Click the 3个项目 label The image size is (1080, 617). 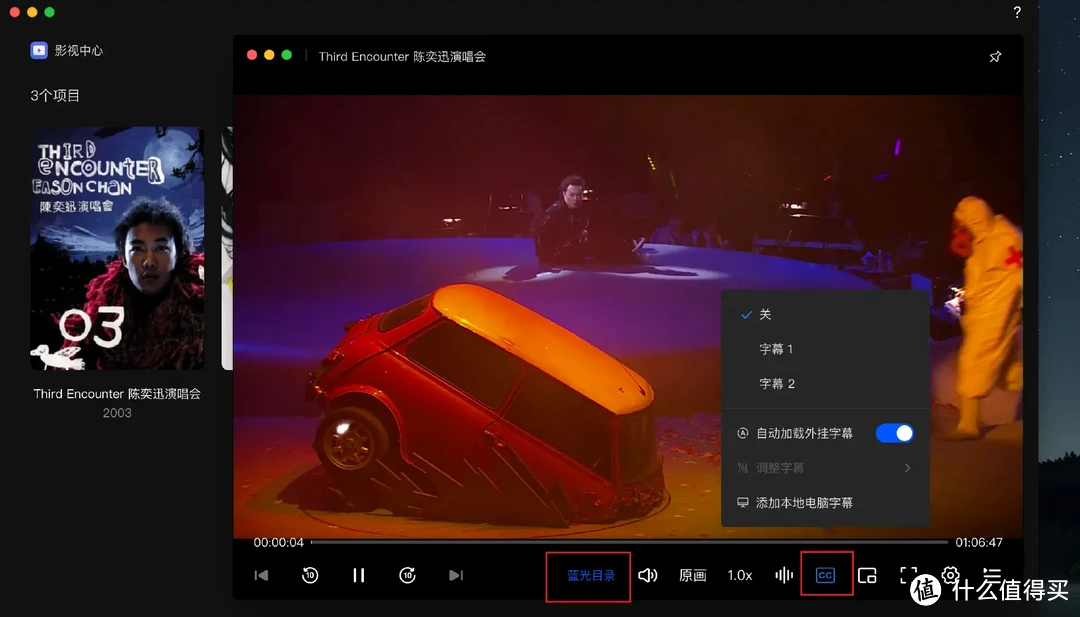point(55,96)
